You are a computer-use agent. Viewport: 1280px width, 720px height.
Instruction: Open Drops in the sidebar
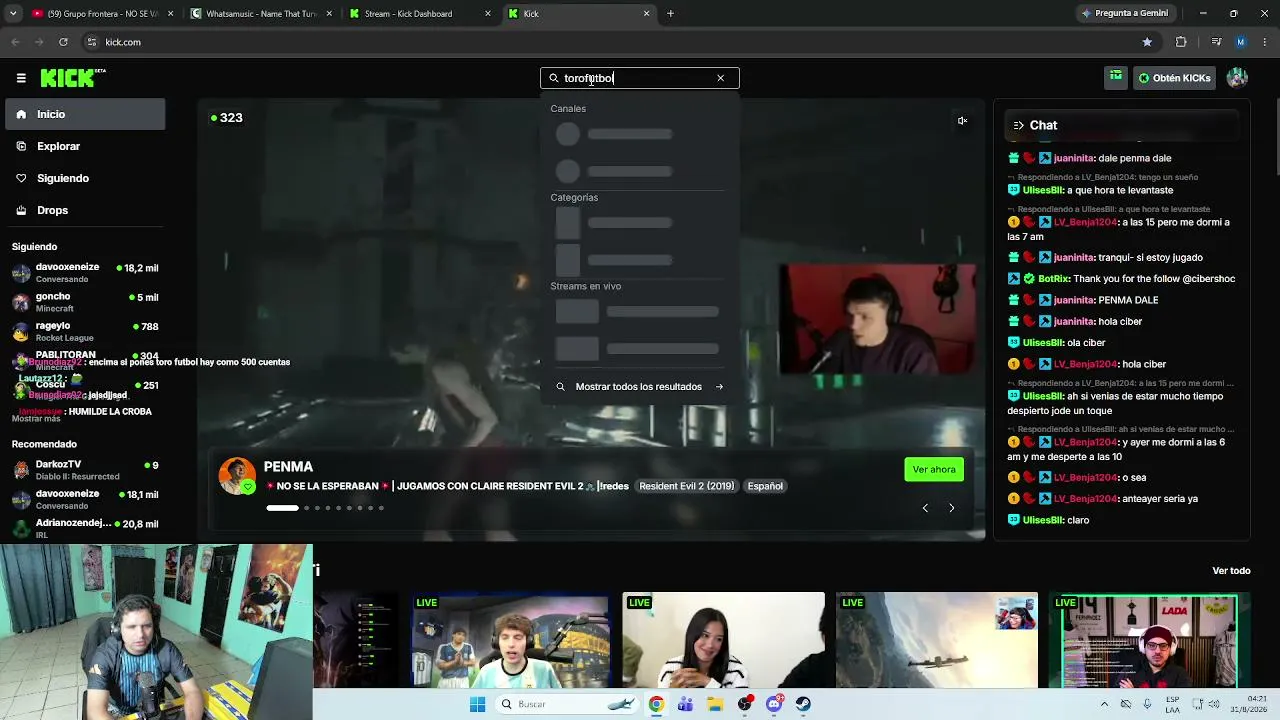pyautogui.click(x=85, y=210)
